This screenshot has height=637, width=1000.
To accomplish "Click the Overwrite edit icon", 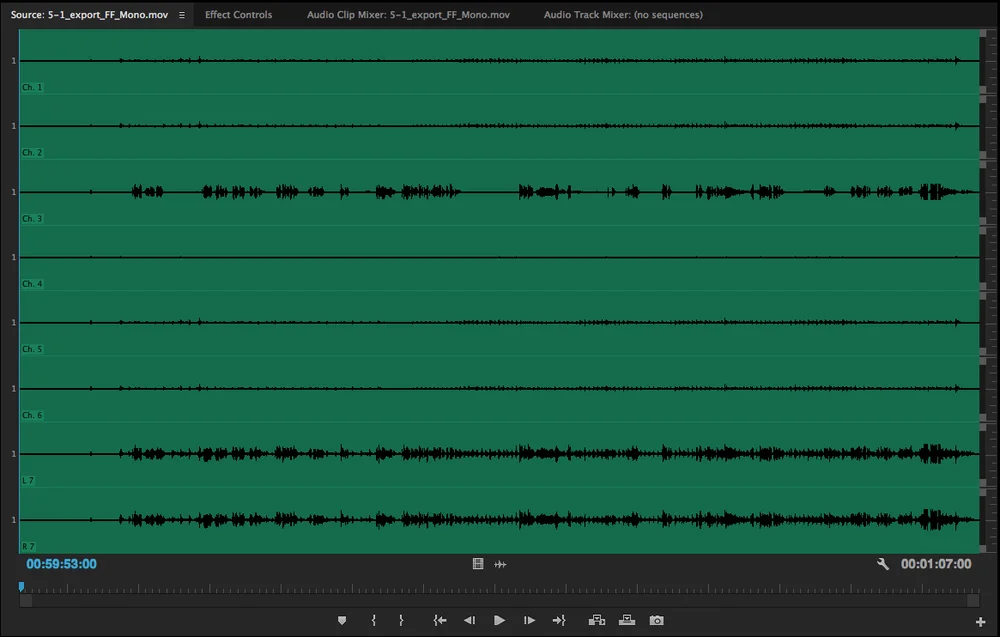I will coord(627,620).
